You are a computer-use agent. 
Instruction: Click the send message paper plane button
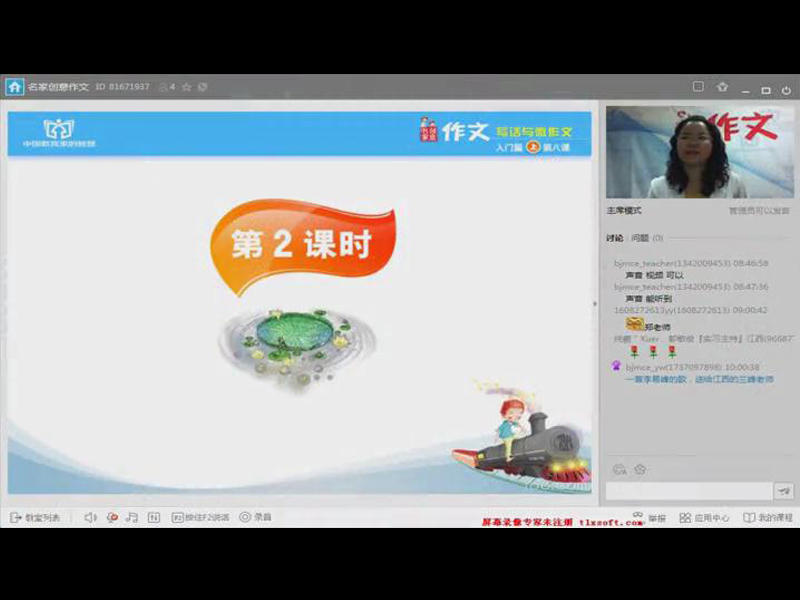[785, 490]
